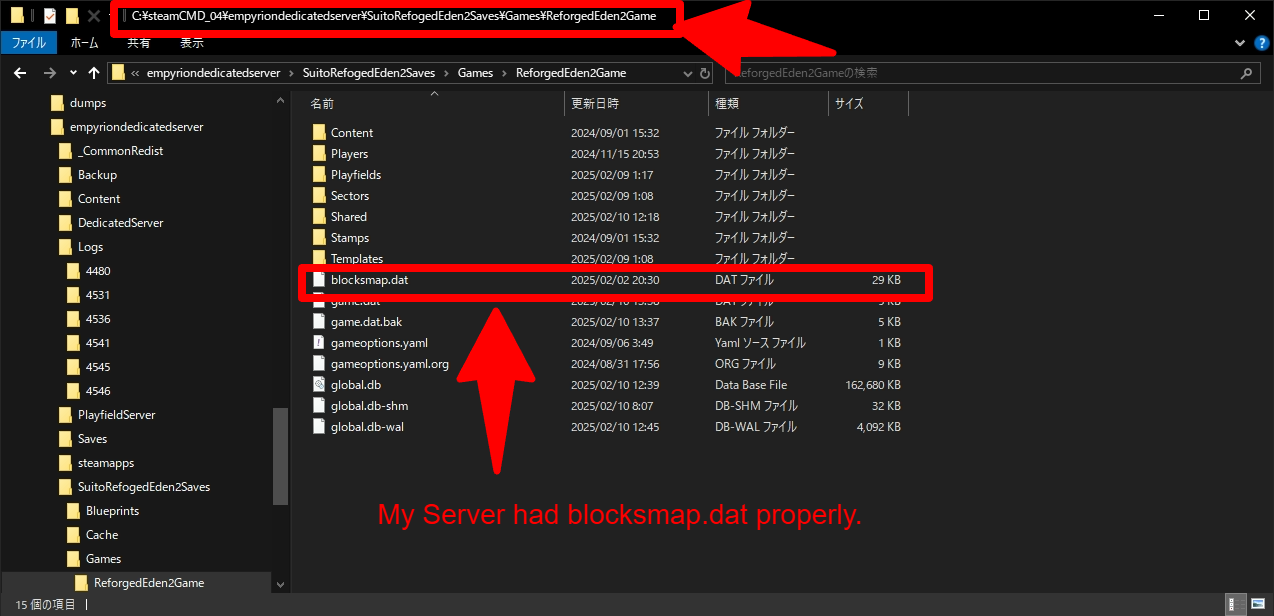Go up one folder level

(x=94, y=73)
